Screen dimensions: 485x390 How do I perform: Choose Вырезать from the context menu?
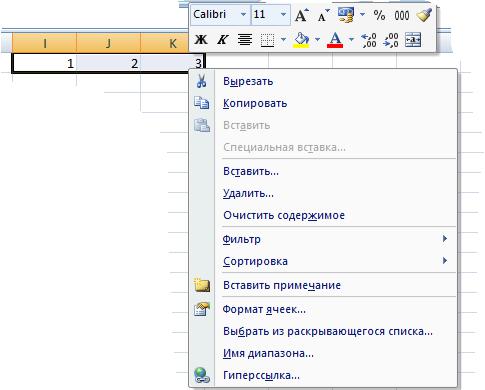click(x=323, y=81)
